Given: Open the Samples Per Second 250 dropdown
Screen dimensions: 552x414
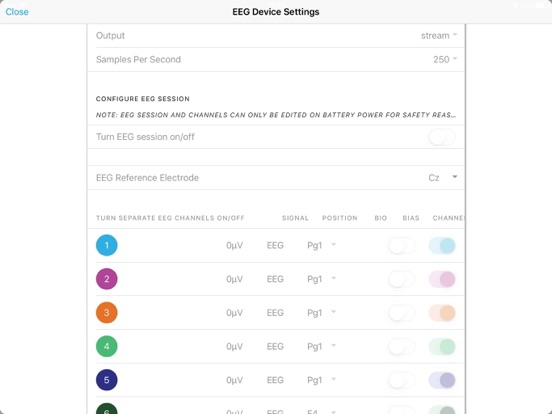Looking at the screenshot, I should pyautogui.click(x=445, y=59).
